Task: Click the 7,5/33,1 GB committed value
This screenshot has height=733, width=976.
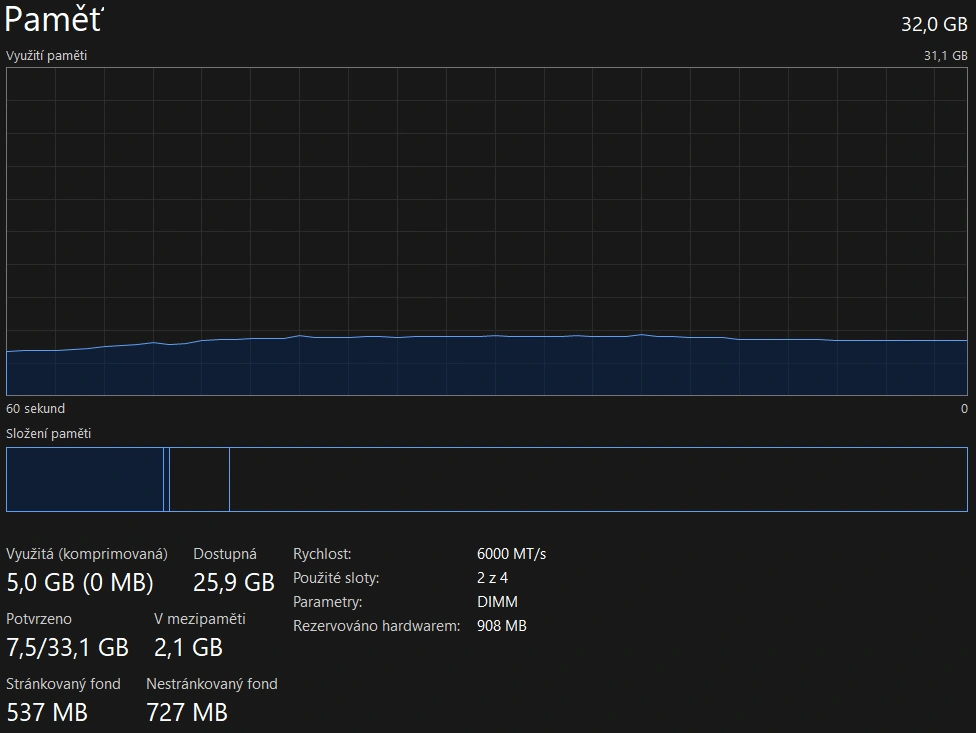Action: [68, 647]
